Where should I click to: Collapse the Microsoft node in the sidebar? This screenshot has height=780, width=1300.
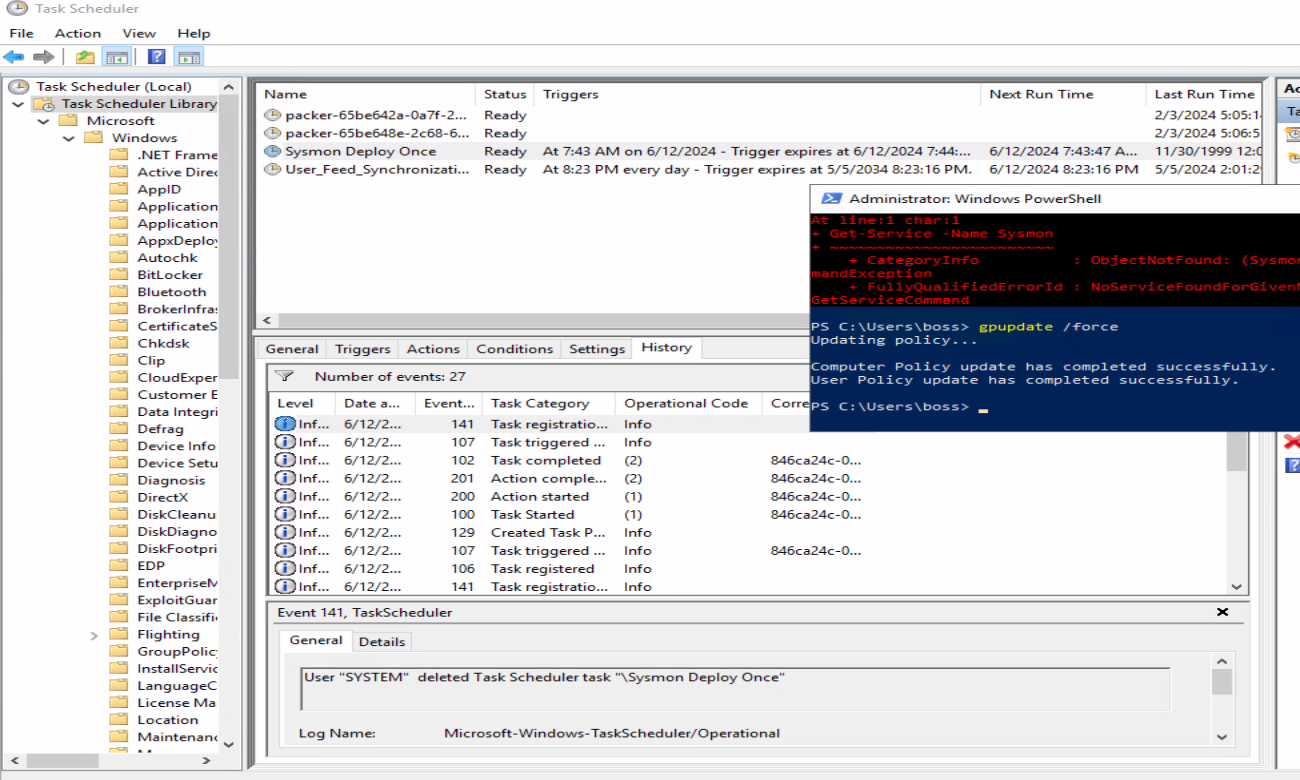[x=43, y=120]
